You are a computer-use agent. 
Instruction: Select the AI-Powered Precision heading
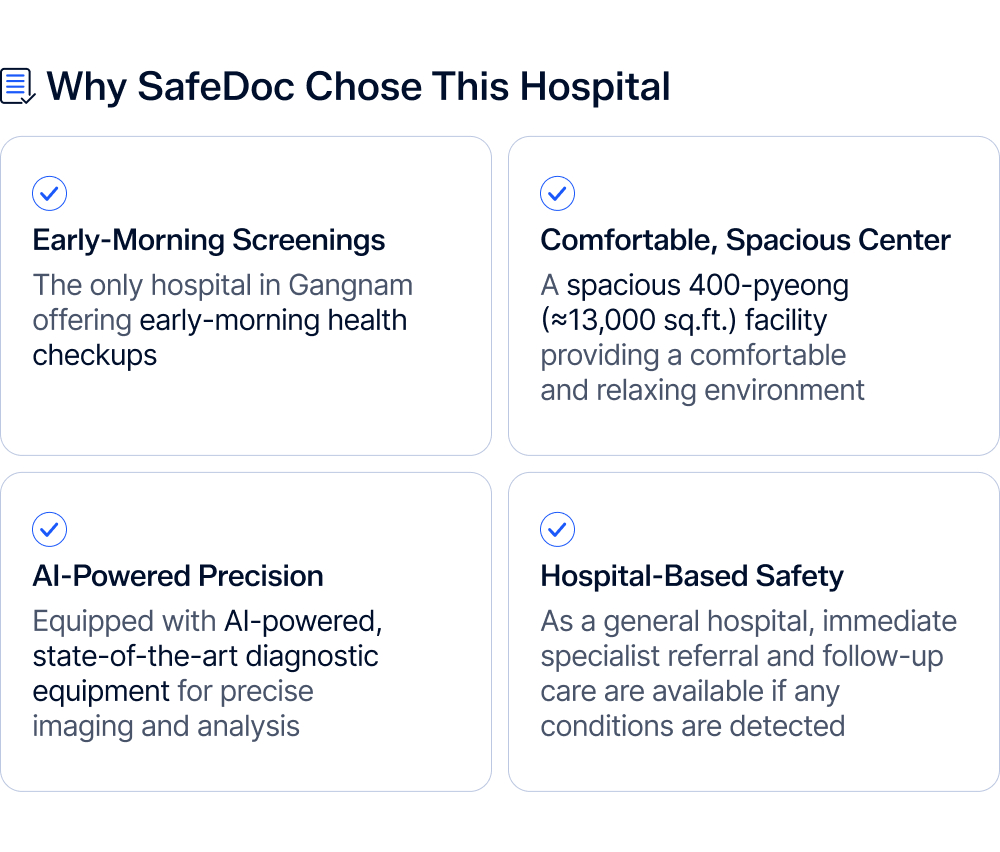tap(178, 576)
